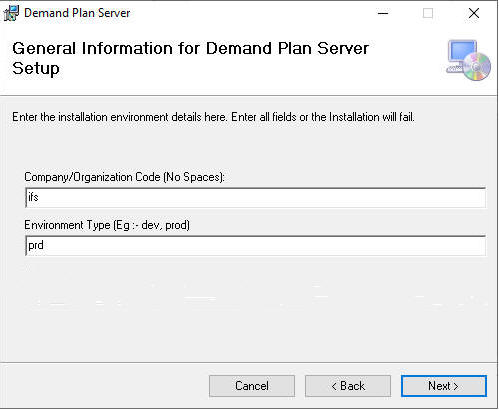Viewport: 499px width, 410px height.
Task: Focus the Company/Organization Code input field
Action: (x=255, y=198)
